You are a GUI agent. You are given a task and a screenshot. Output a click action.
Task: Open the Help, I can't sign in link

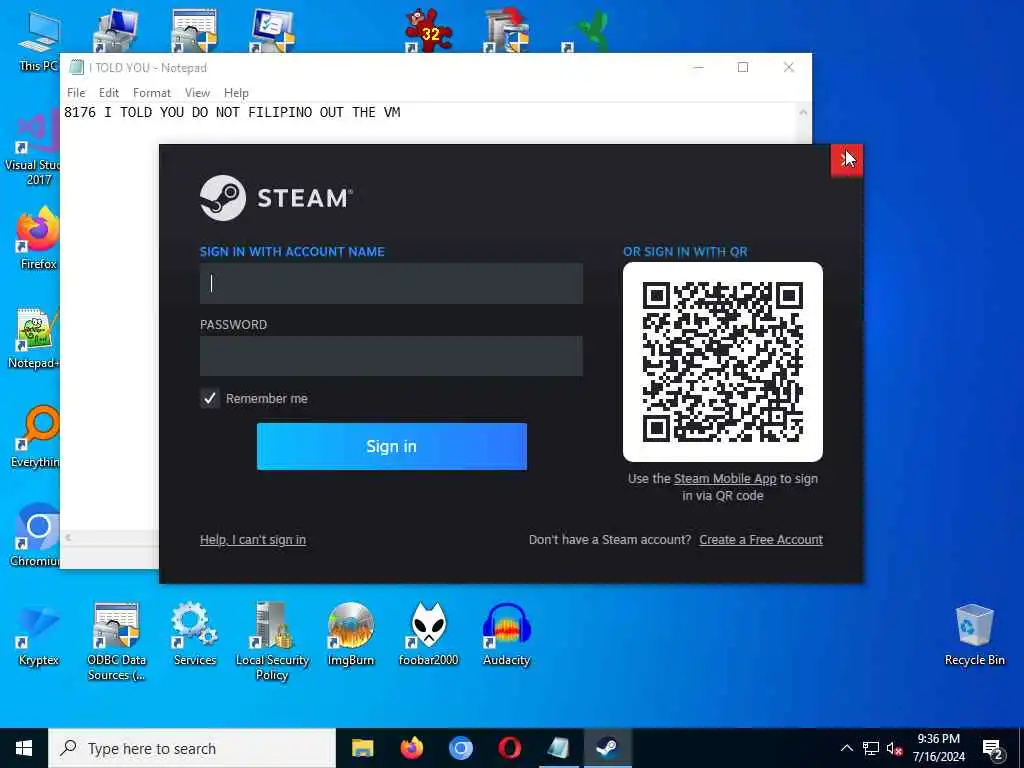[253, 539]
